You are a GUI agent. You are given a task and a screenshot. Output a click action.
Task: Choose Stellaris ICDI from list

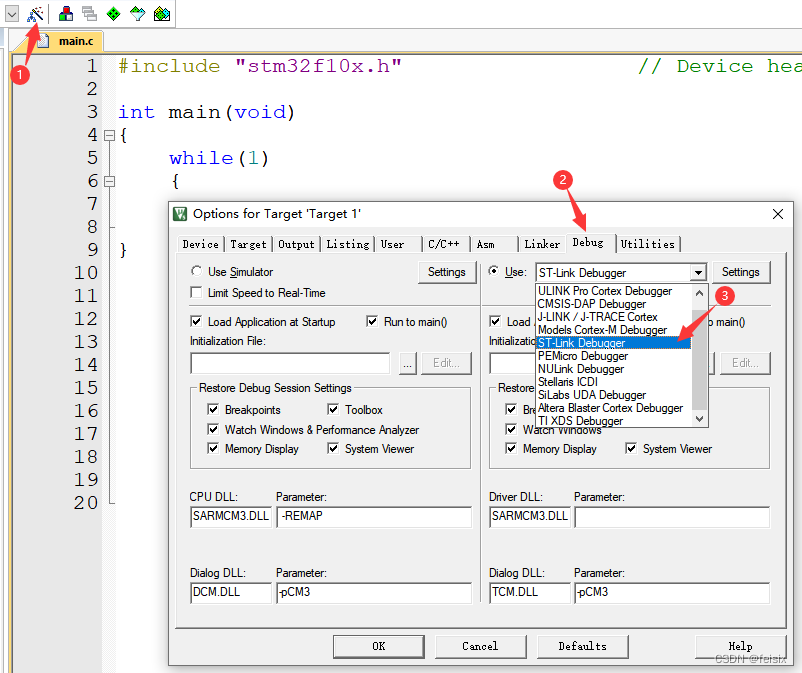click(613, 382)
